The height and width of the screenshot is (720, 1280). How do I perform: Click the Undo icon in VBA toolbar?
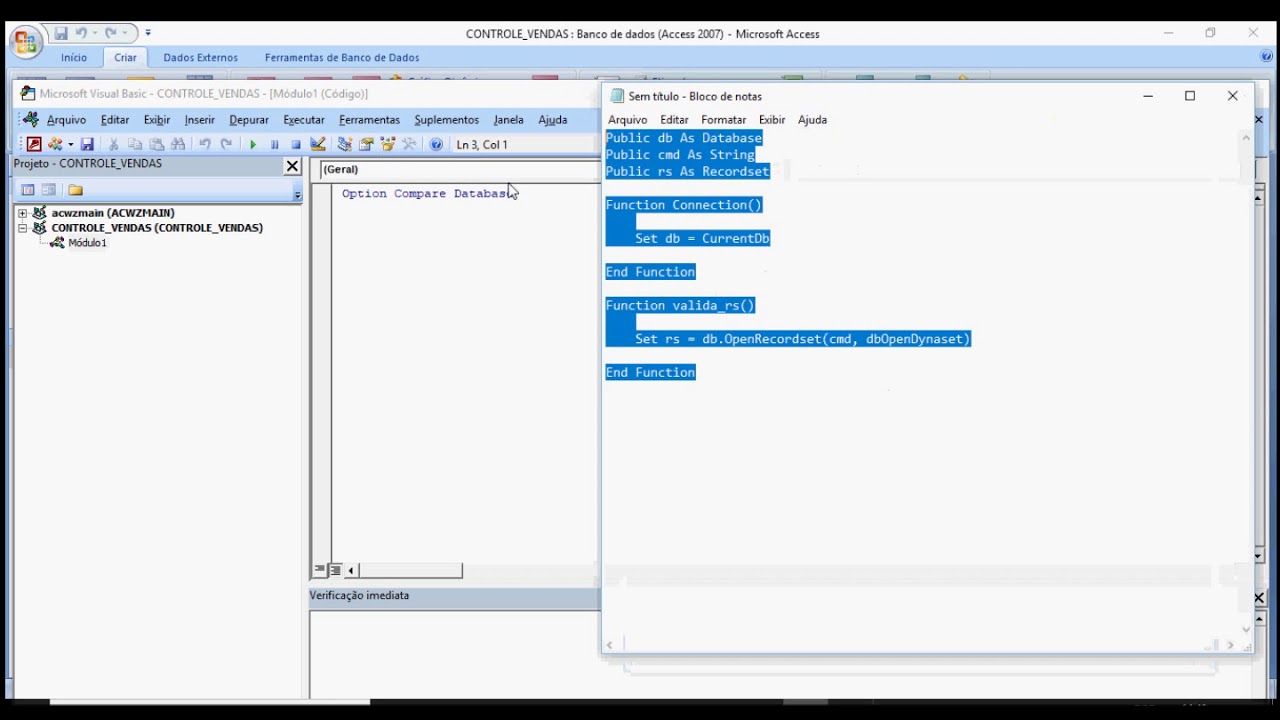click(204, 145)
